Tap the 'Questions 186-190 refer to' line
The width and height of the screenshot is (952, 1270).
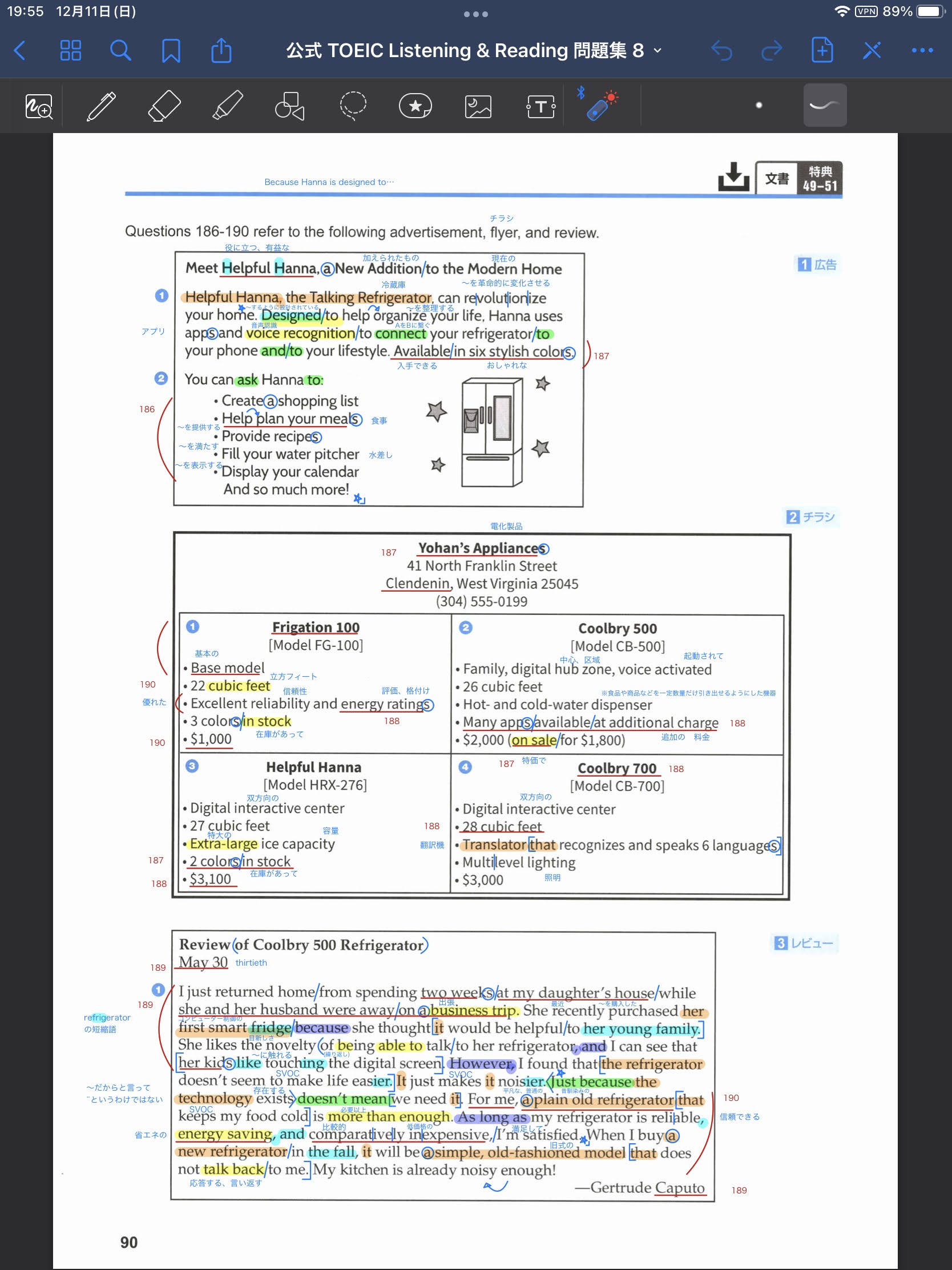click(x=361, y=232)
